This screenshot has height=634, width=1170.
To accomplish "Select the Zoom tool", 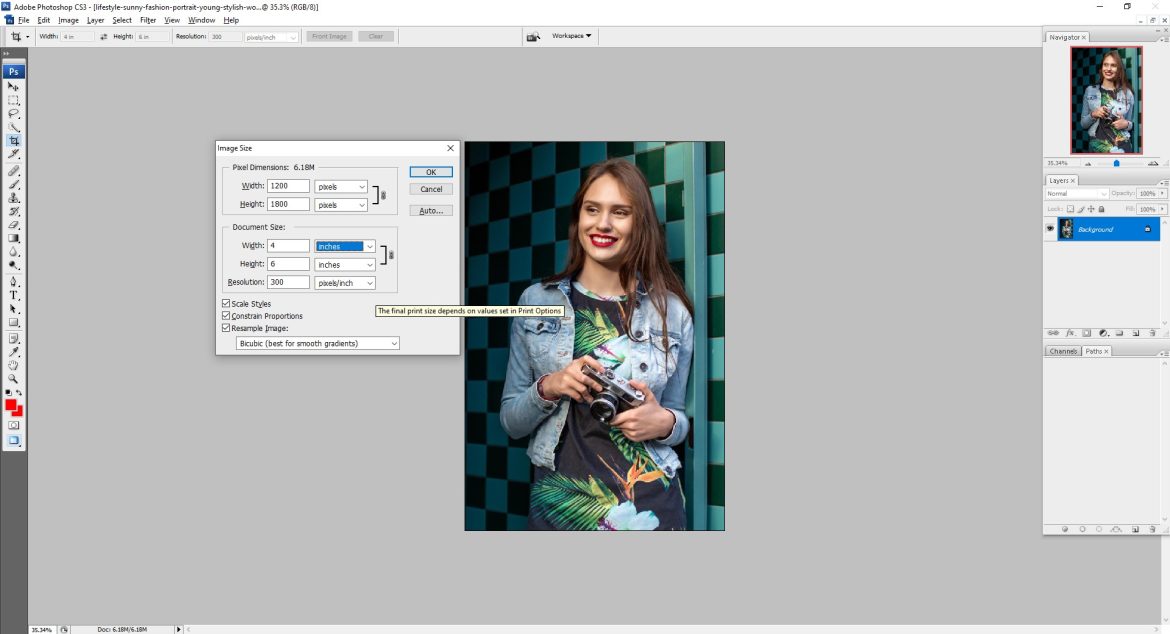I will coord(13,377).
